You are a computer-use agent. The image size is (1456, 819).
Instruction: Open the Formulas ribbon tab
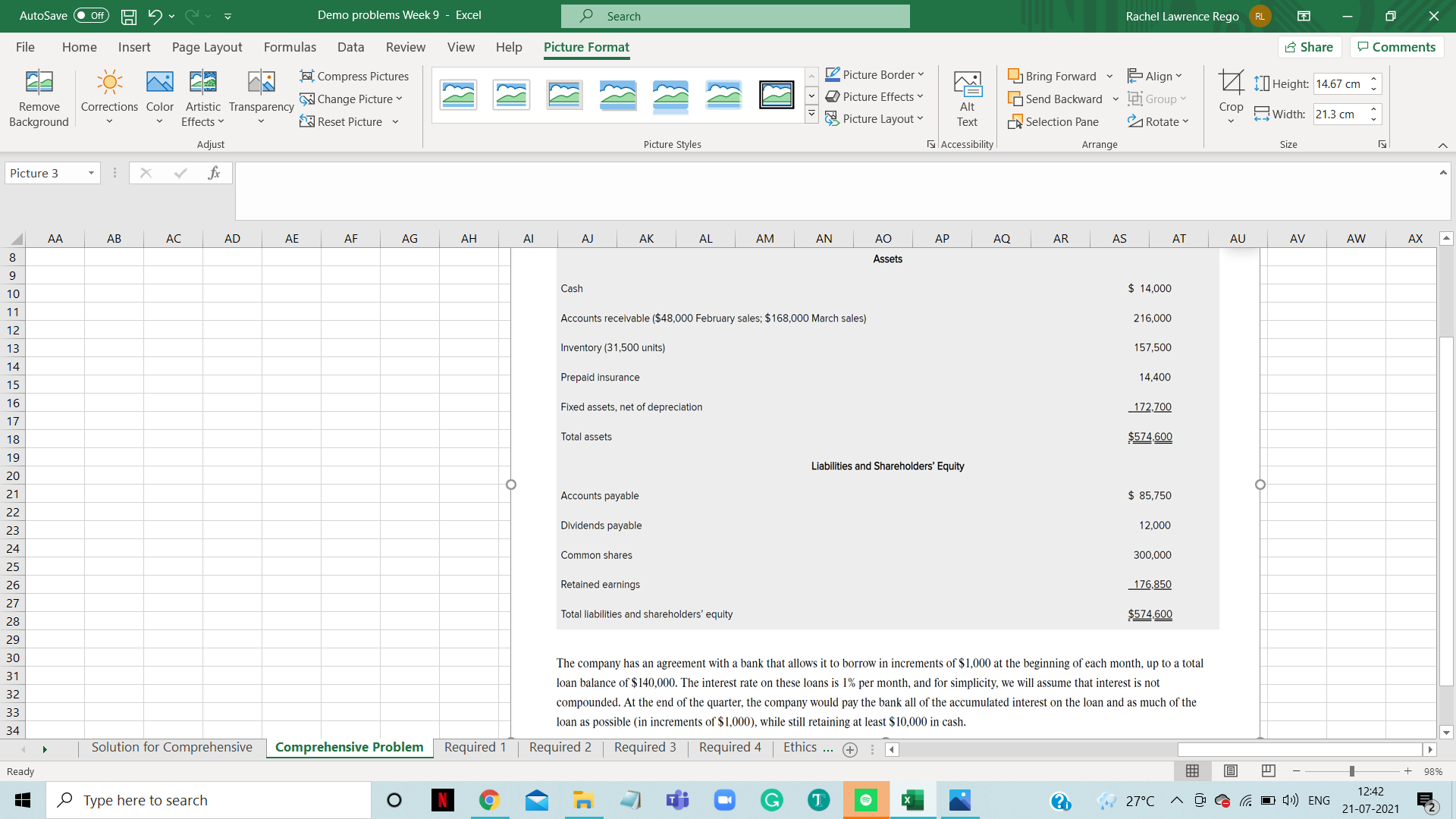pyautogui.click(x=290, y=47)
